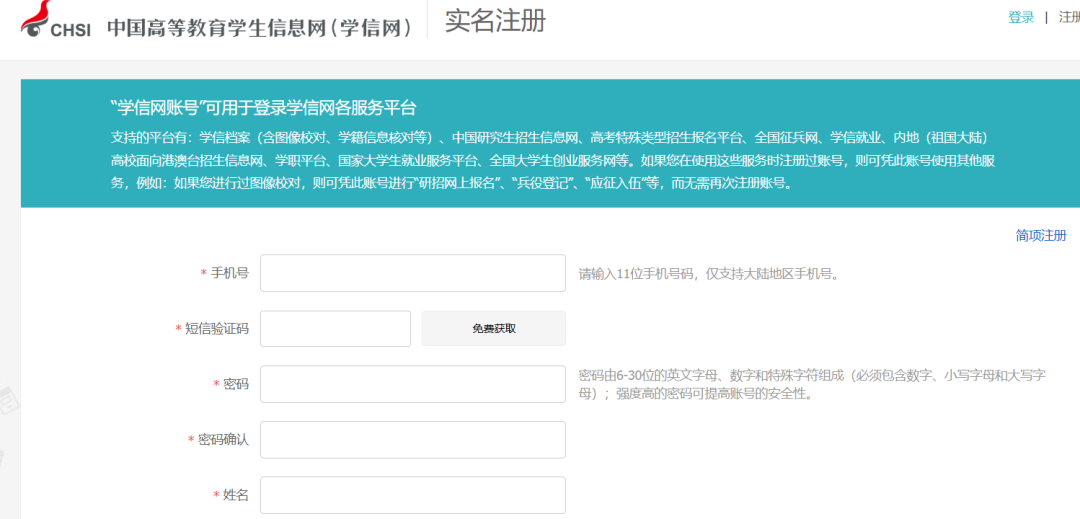Click the 11位手机号码 hint text
The height and width of the screenshot is (519, 1080).
tap(708, 274)
